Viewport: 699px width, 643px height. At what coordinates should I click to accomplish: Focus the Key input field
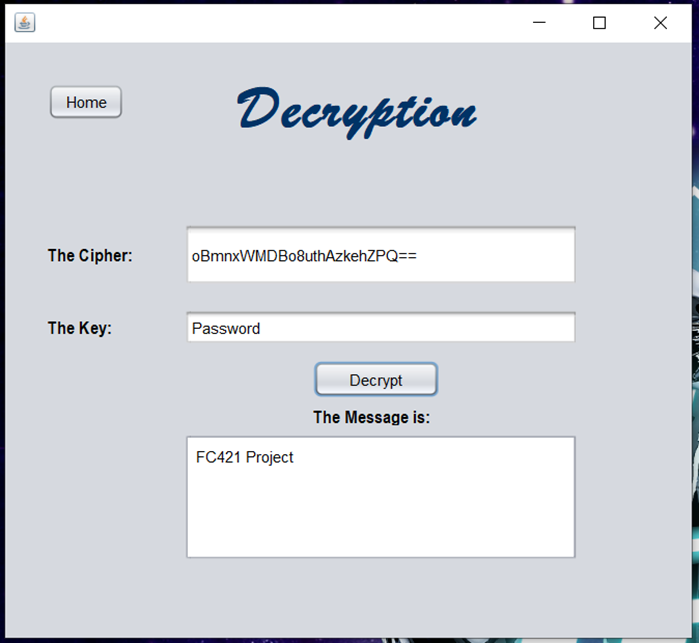[381, 327]
